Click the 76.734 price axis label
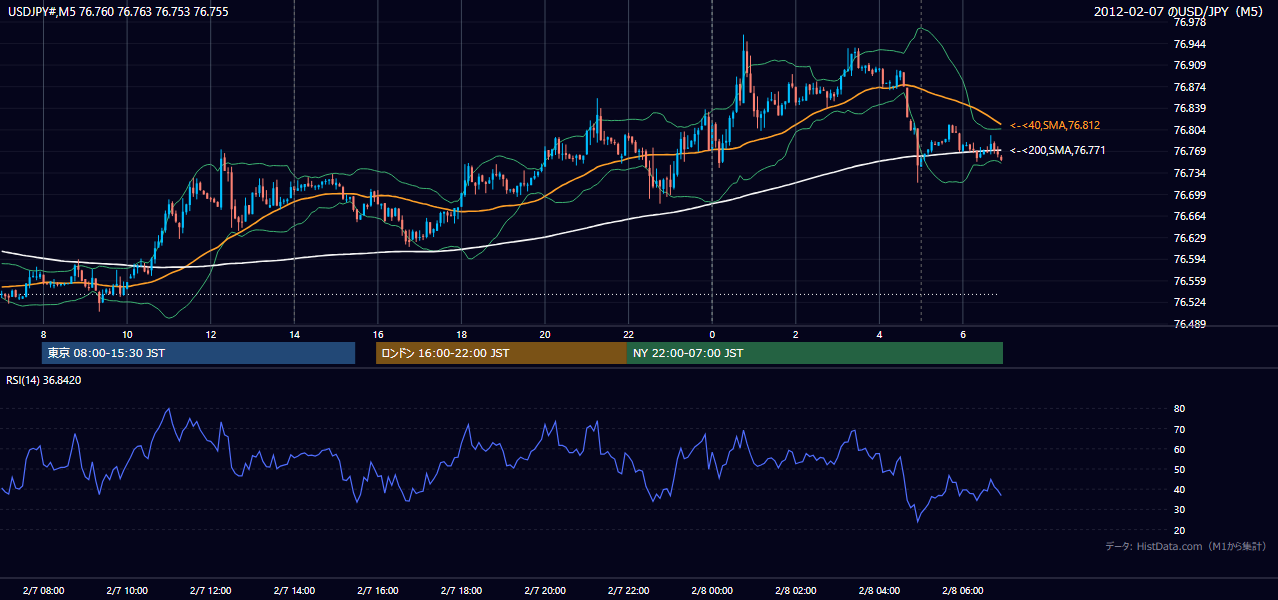 pos(1190,173)
